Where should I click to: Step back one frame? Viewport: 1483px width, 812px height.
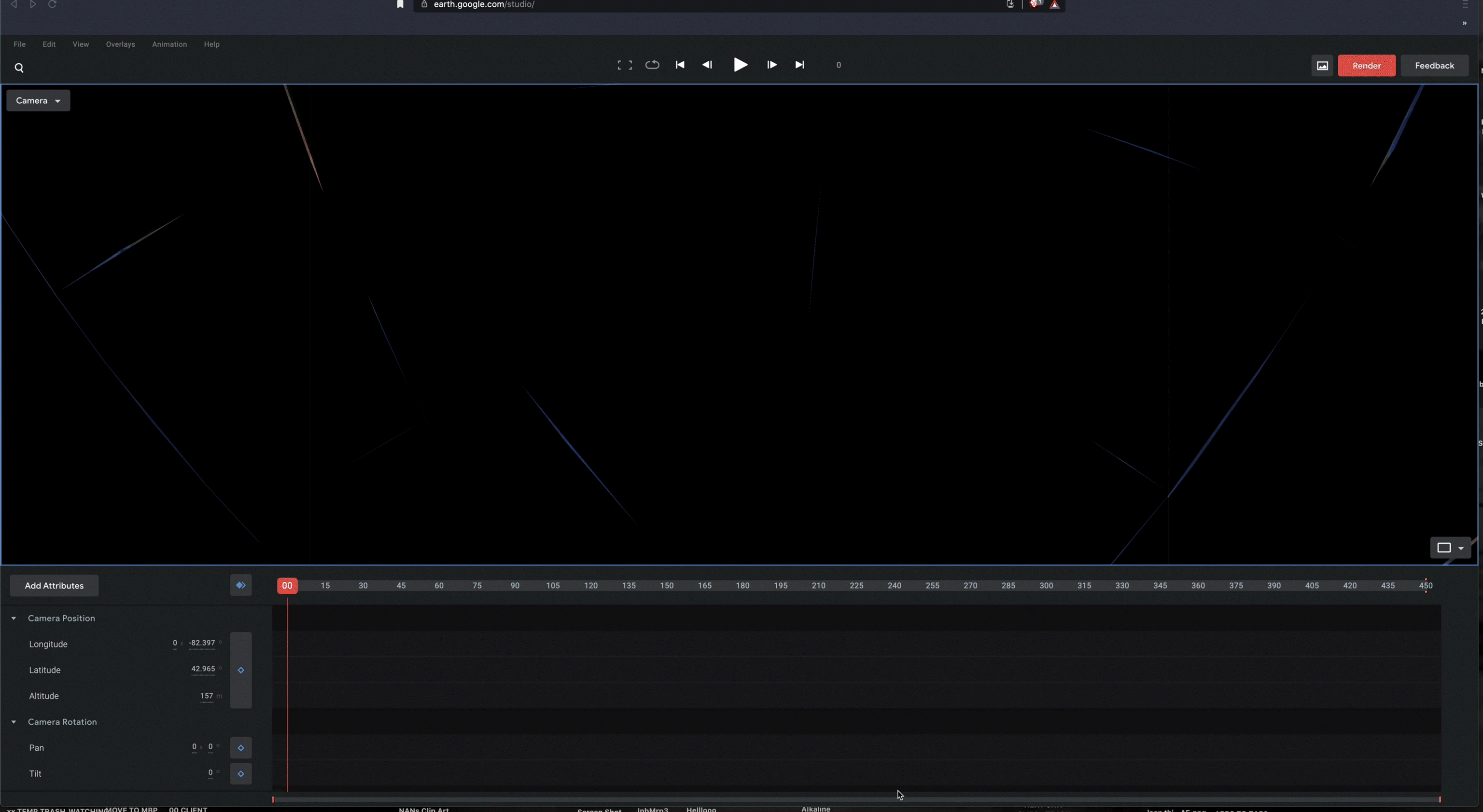click(x=707, y=65)
